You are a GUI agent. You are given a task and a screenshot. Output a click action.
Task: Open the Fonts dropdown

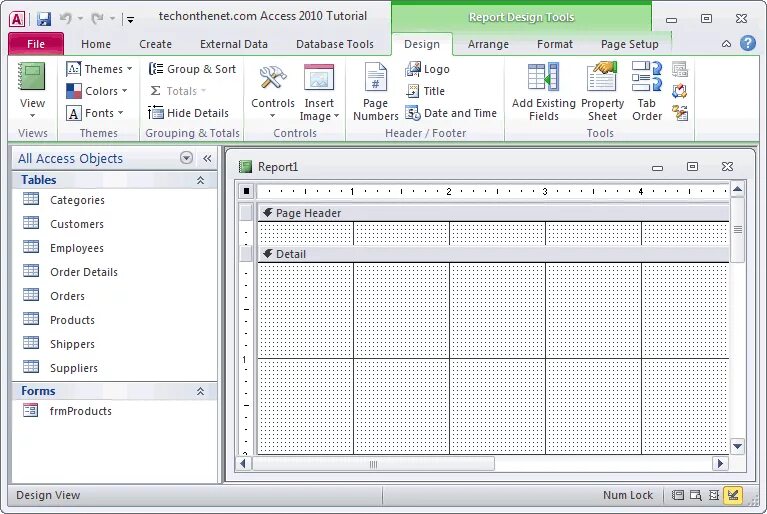point(95,113)
